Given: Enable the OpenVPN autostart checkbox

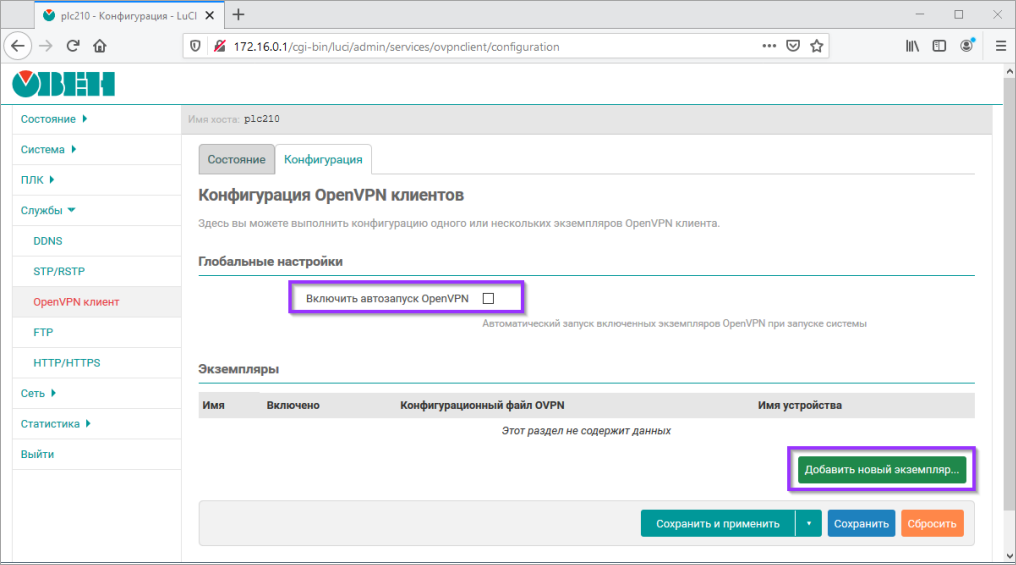Looking at the screenshot, I should click(x=489, y=298).
